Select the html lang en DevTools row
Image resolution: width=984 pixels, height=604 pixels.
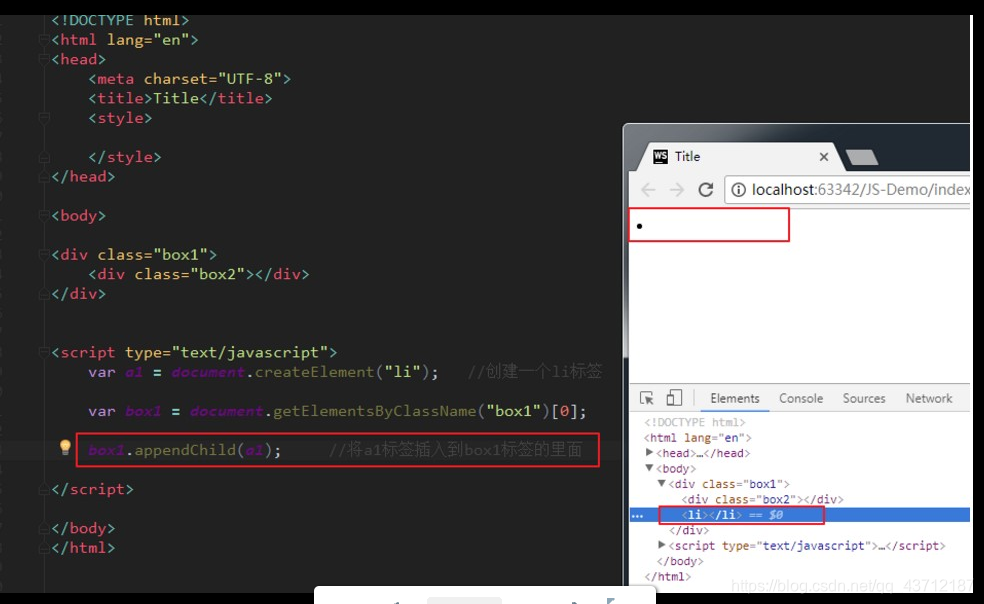(698, 438)
